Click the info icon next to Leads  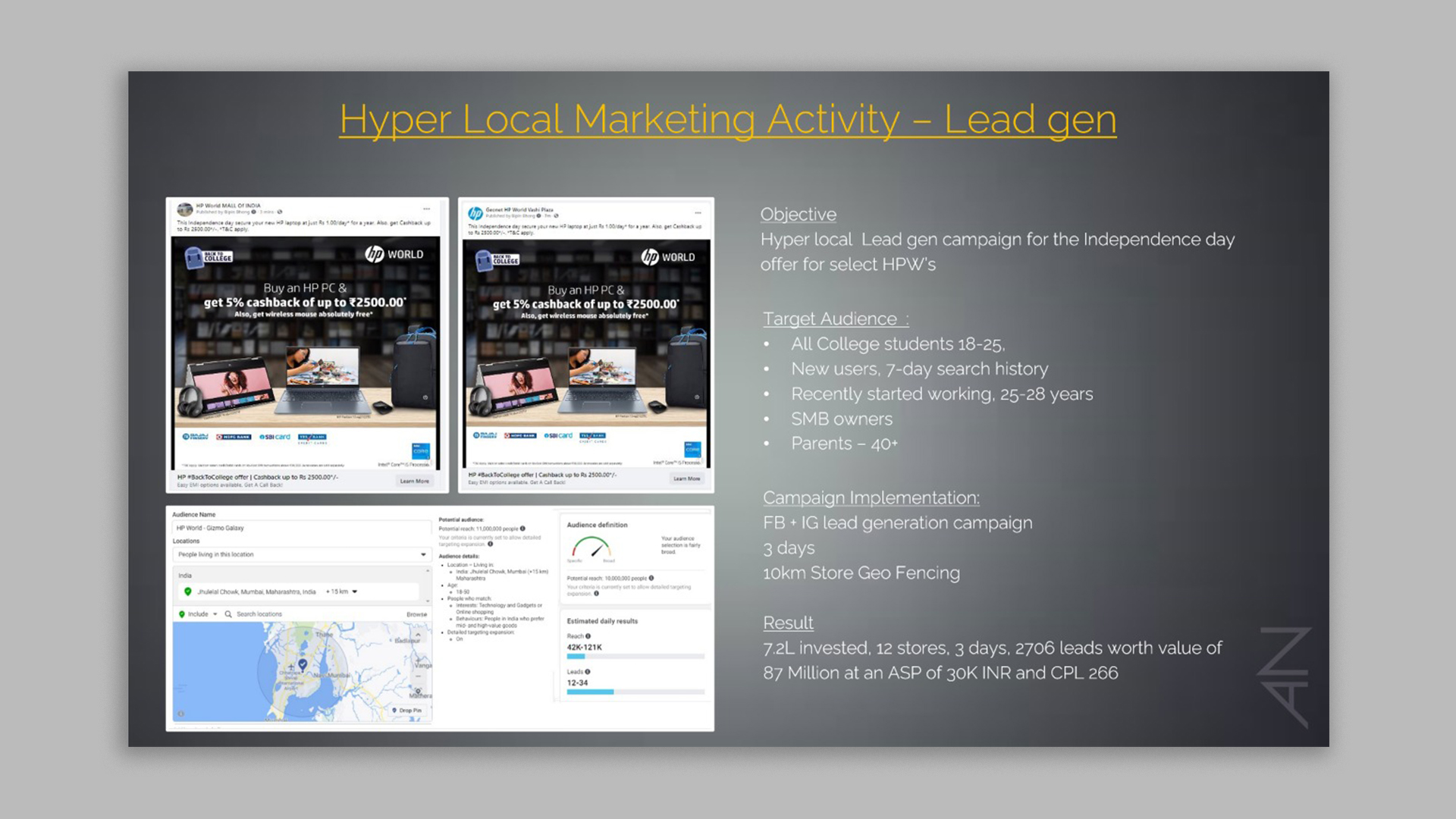(588, 672)
